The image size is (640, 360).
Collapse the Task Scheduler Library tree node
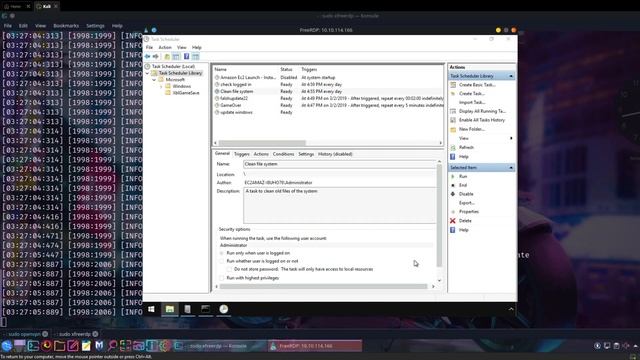coord(147,73)
